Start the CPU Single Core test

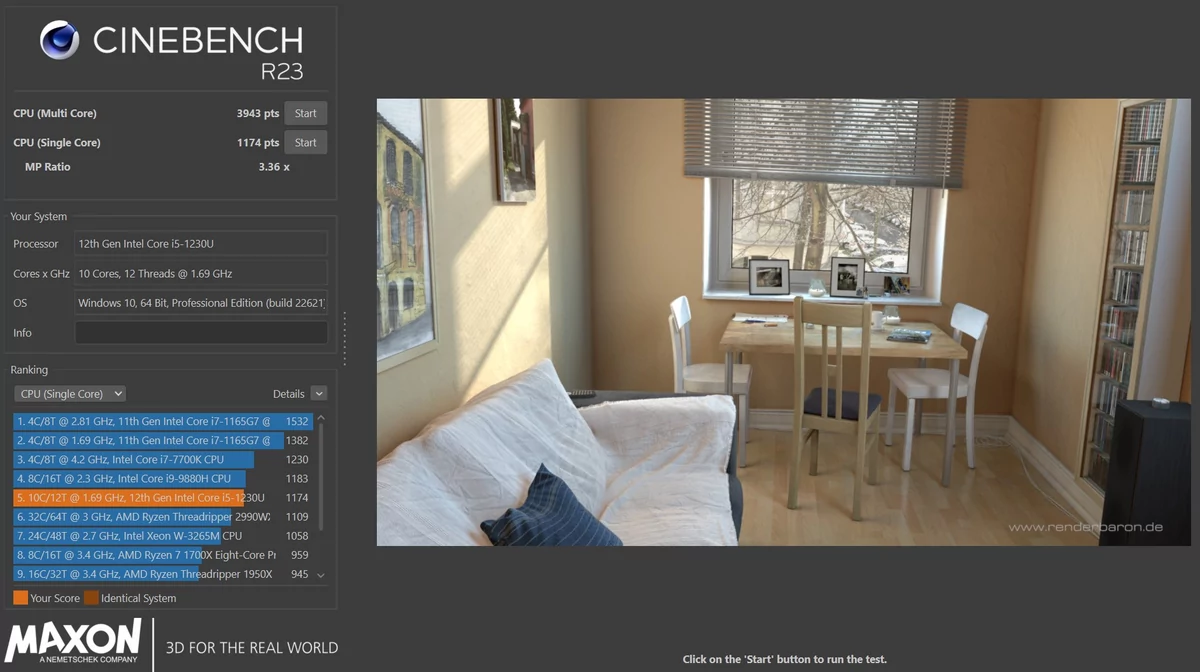tap(306, 142)
